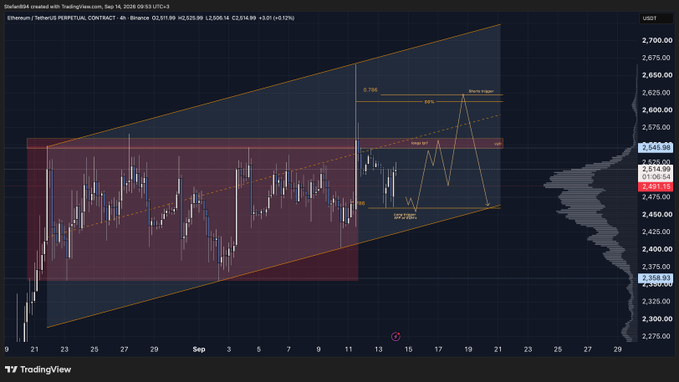Click the change value +3.01 (+0.12%)

pyautogui.click(x=276, y=18)
